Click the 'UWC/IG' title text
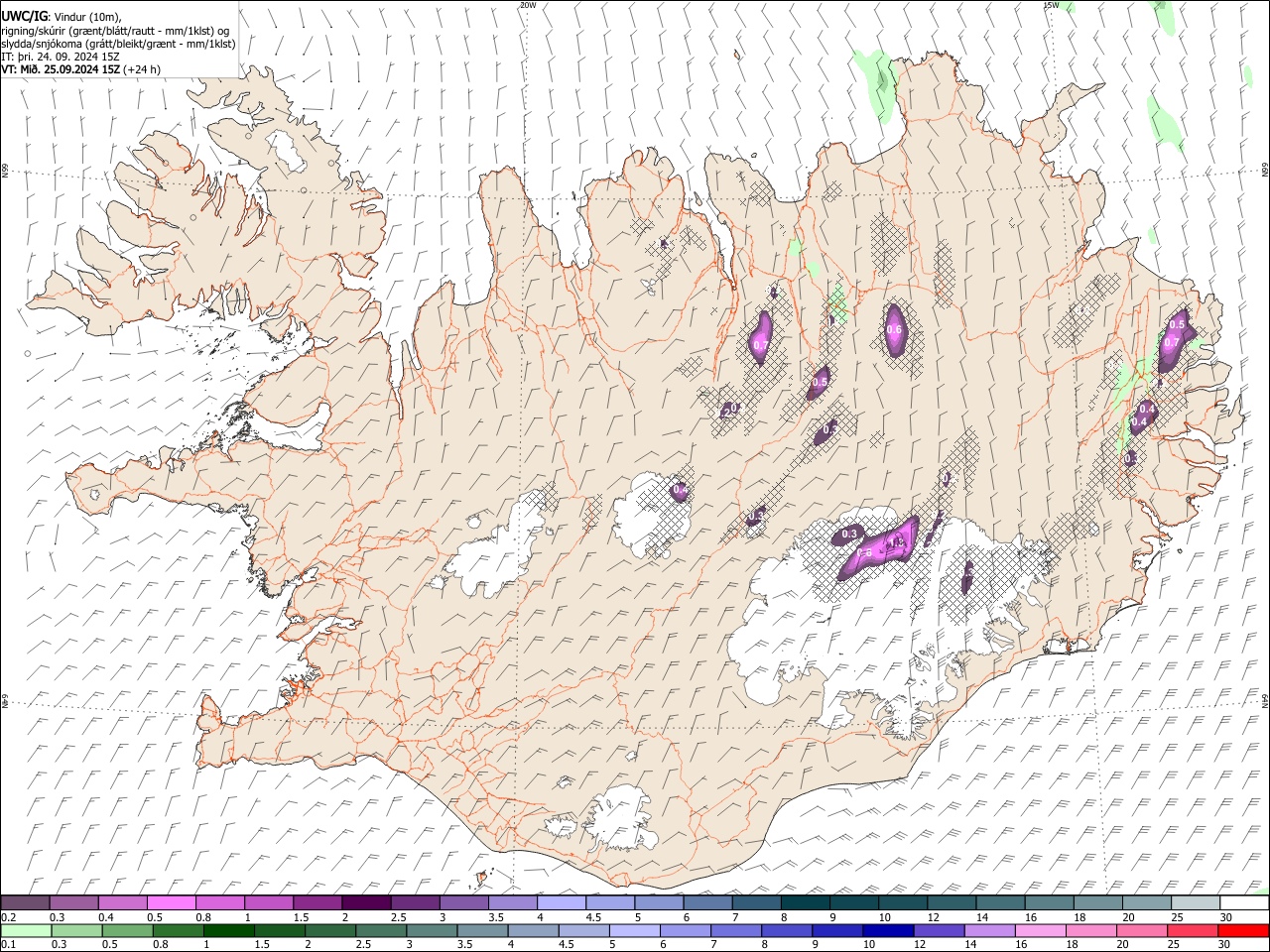Screen dimensions: 1270x952 (24, 16)
